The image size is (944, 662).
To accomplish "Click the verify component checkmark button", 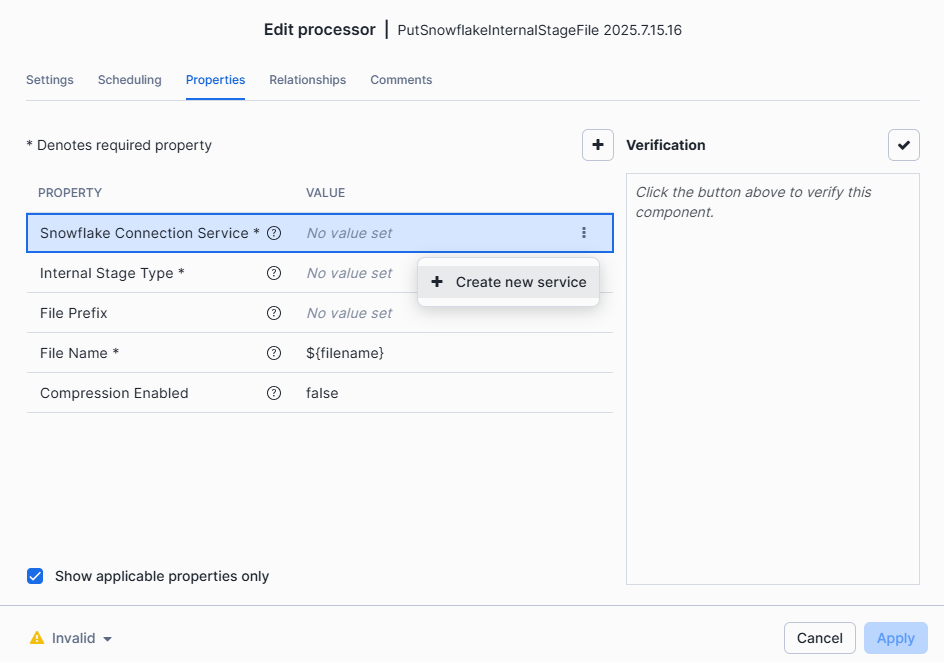I will [x=903, y=145].
